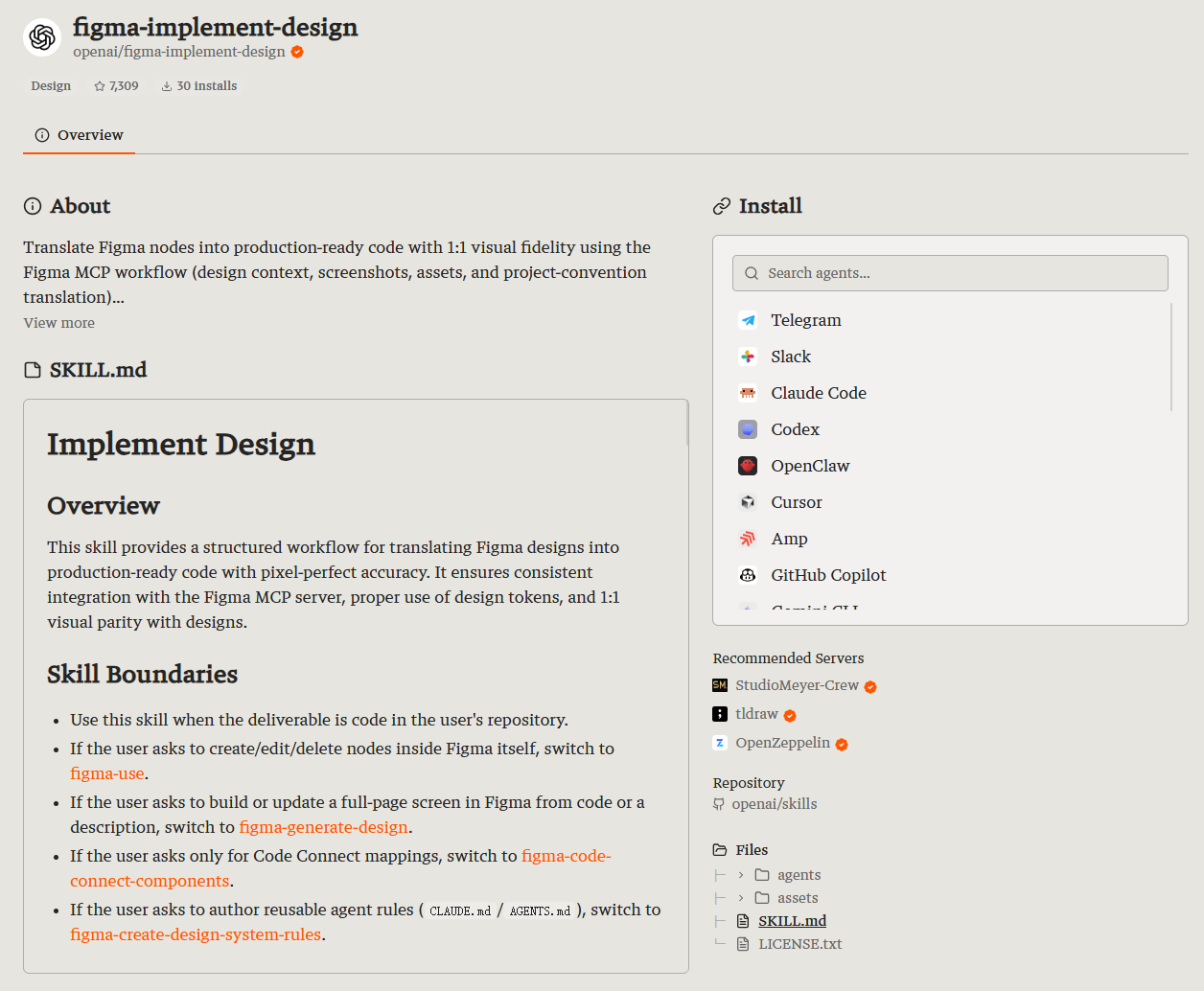
Task: Click the tldraw server logo
Action: (x=720, y=714)
